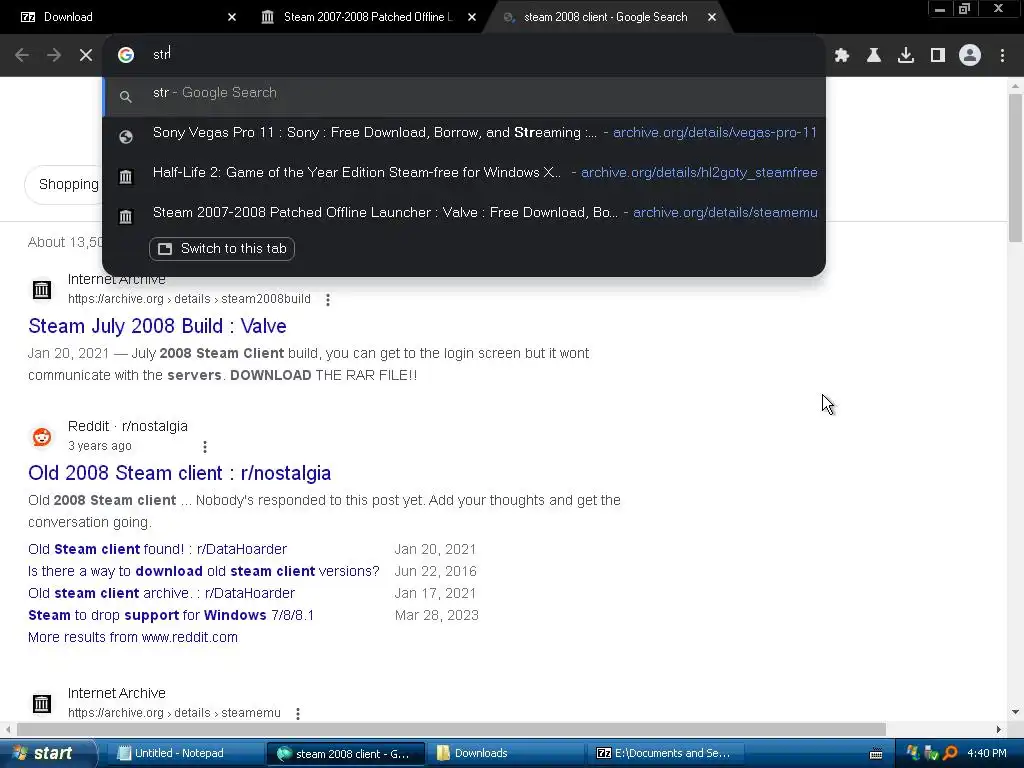
Task: Switch to Untitled - Notepad taskbar window
Action: tap(183, 754)
